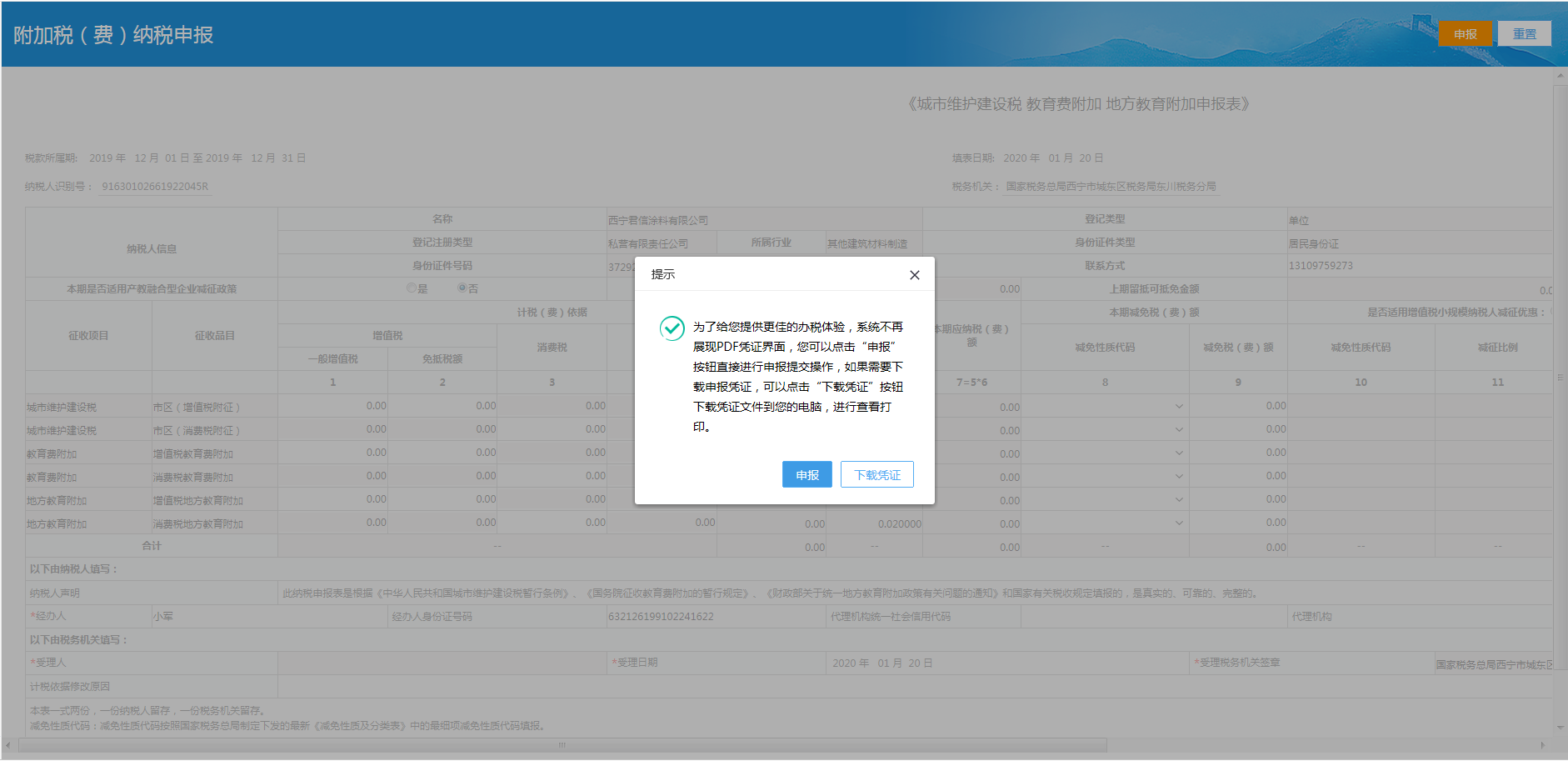Click the 纳税人声明 label
1568x761 pixels.
55,593
